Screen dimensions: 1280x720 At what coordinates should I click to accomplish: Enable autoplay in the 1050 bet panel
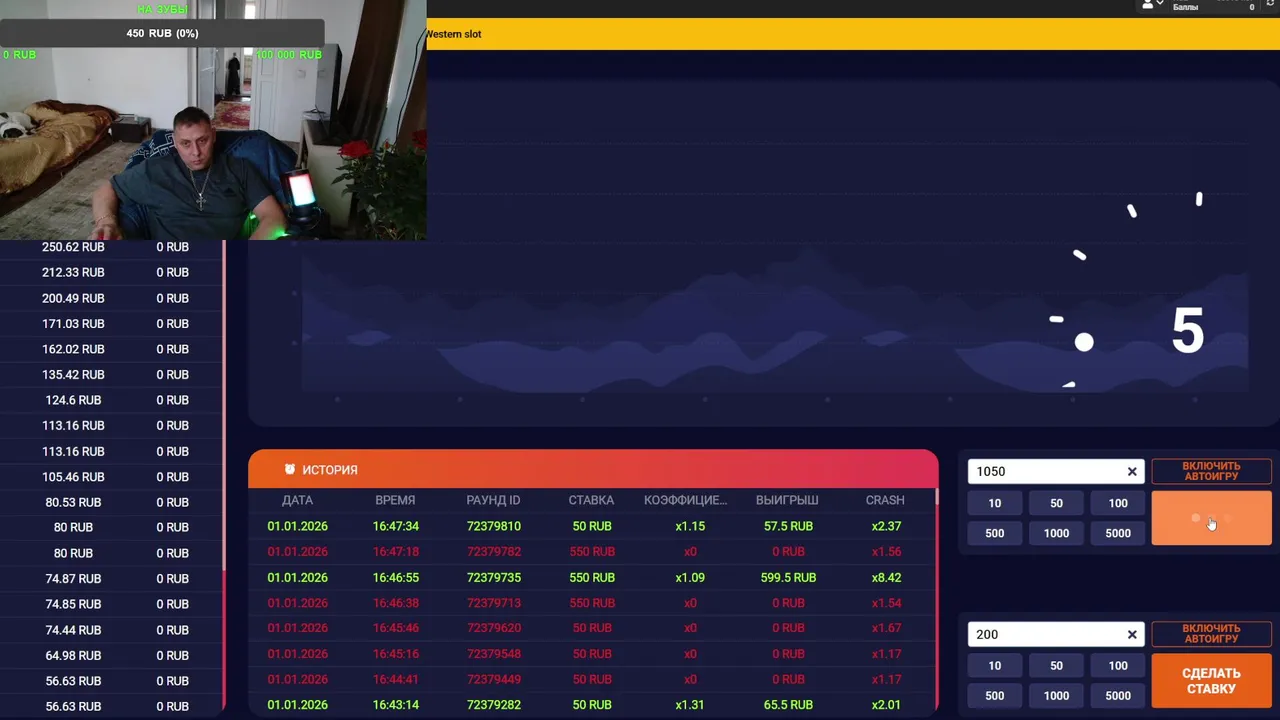(x=1211, y=471)
